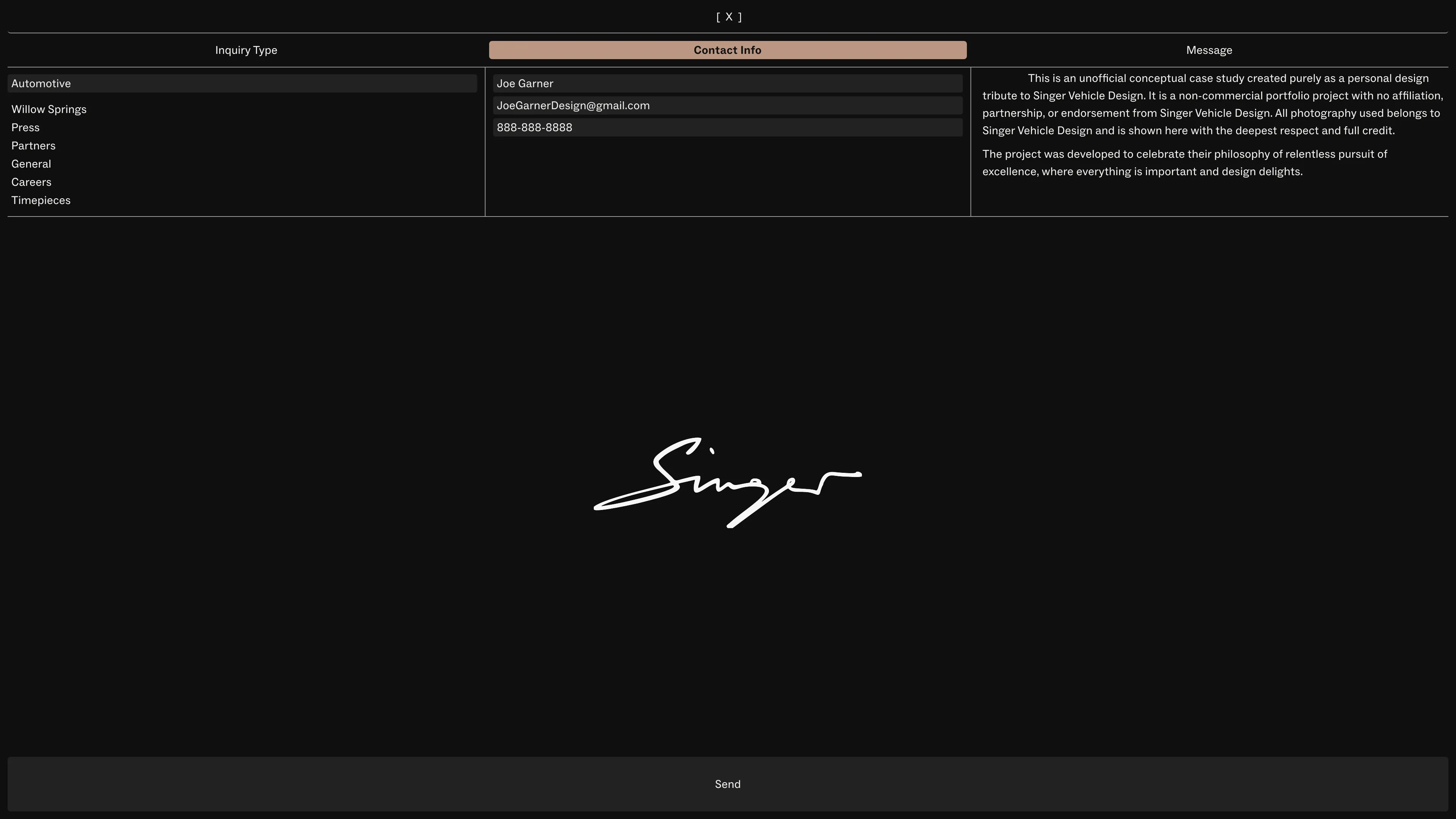This screenshot has height=819, width=1456.
Task: Select Careers from inquiry list
Action: [x=31, y=182]
